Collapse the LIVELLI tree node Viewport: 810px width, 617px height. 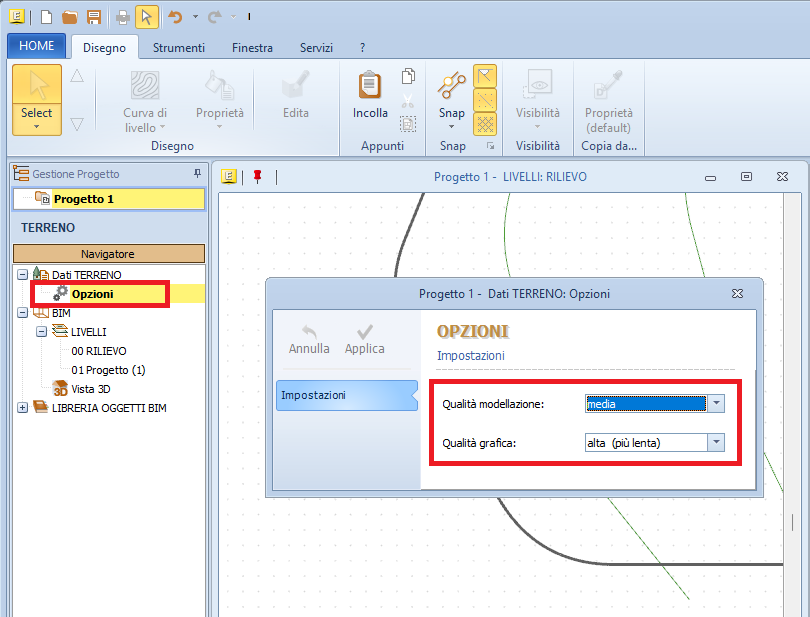pyautogui.click(x=41, y=332)
